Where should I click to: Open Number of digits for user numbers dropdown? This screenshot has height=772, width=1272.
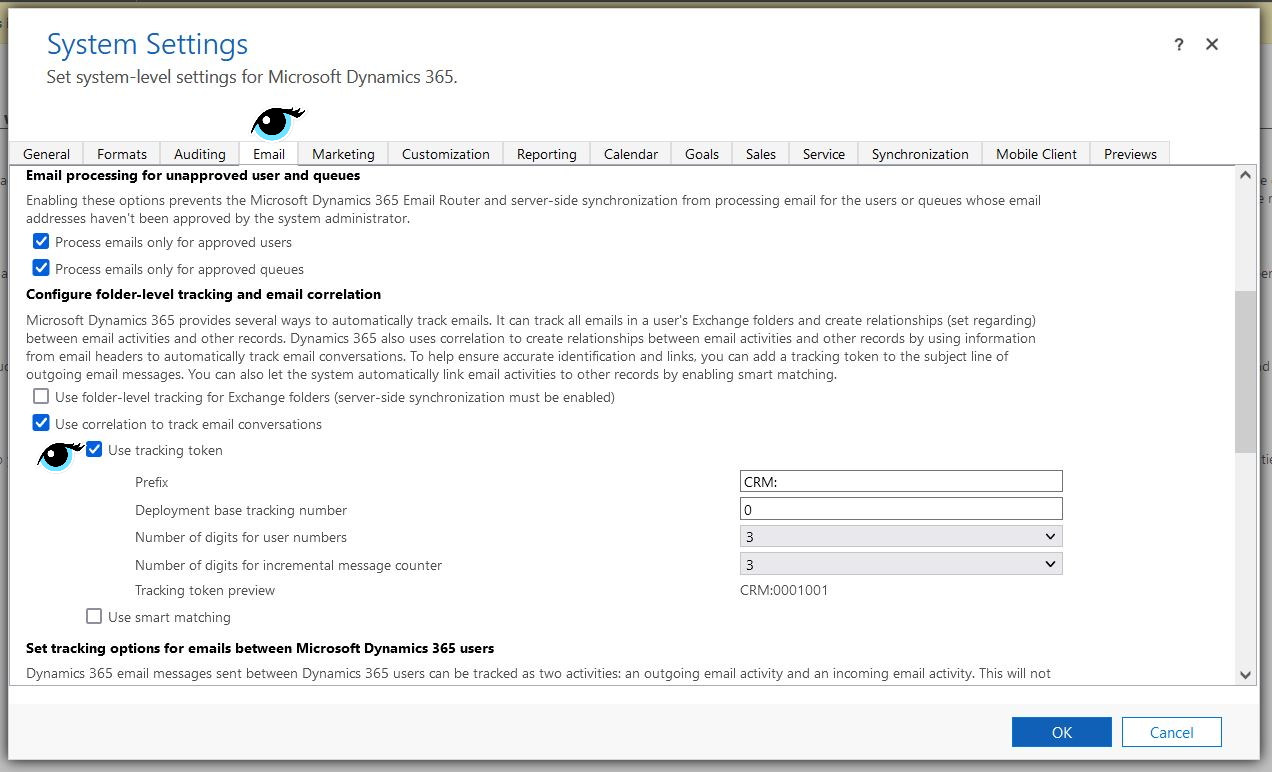pos(901,537)
